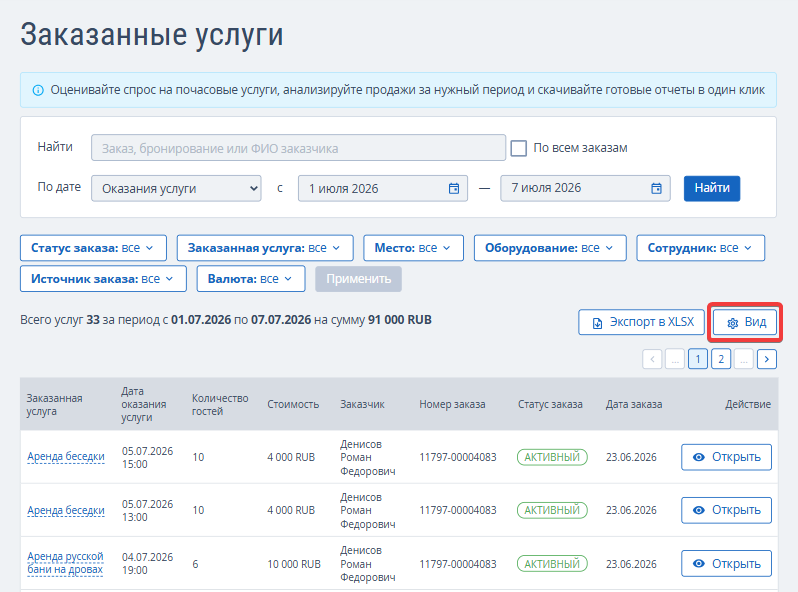Switch to page 2 of results
Screen dimensions: 798x592
(x=721, y=359)
